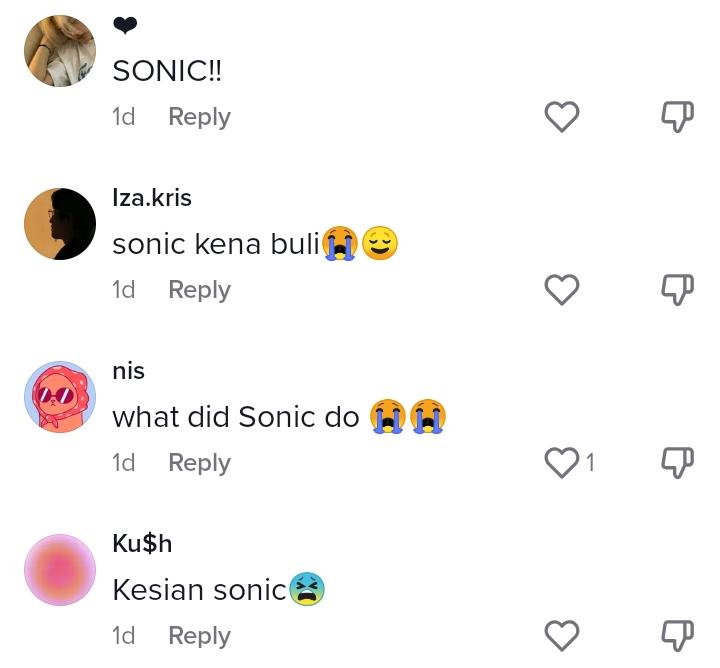Viewport: 720px width, 668px height.
Task: Dislike the "SONIC!!" comment
Action: coord(678,117)
